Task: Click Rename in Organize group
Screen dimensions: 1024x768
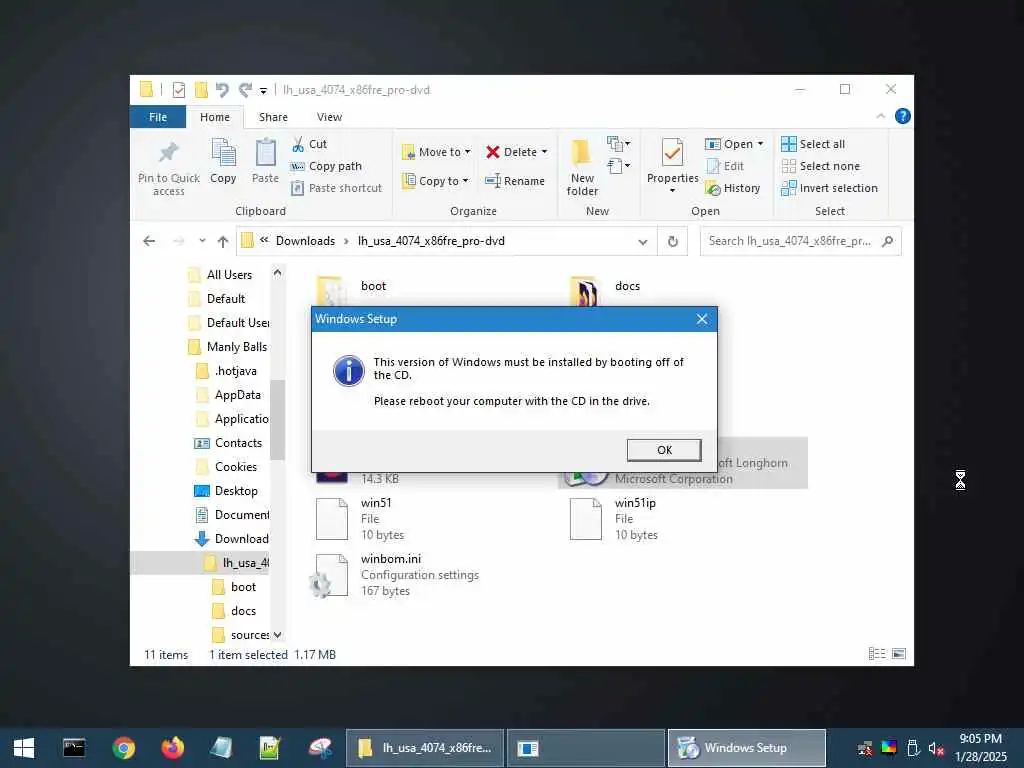Action: click(x=515, y=181)
